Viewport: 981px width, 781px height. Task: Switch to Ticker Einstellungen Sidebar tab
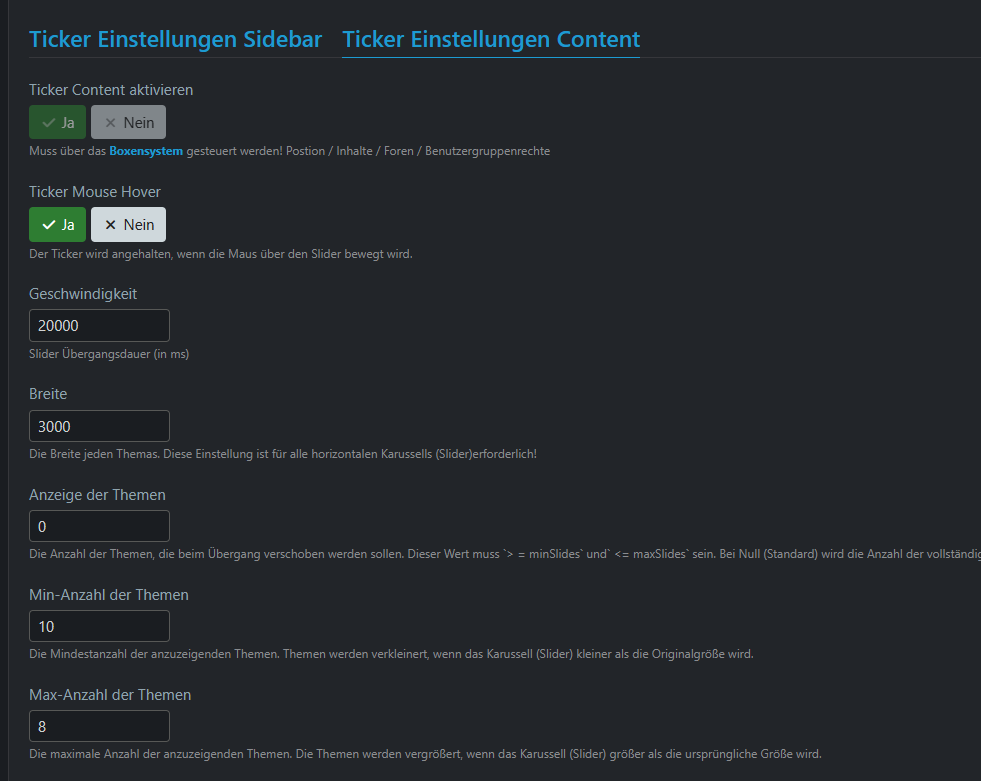pos(175,39)
